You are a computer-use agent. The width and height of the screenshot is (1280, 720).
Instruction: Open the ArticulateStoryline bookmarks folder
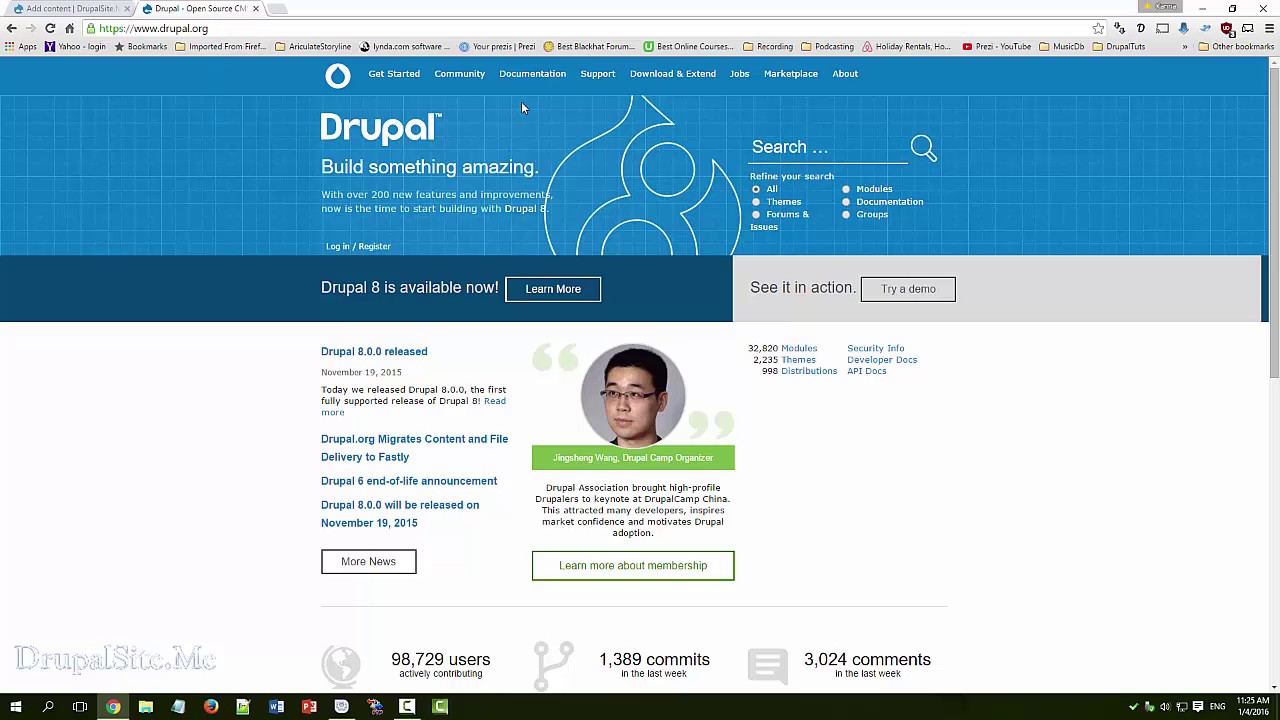point(313,46)
